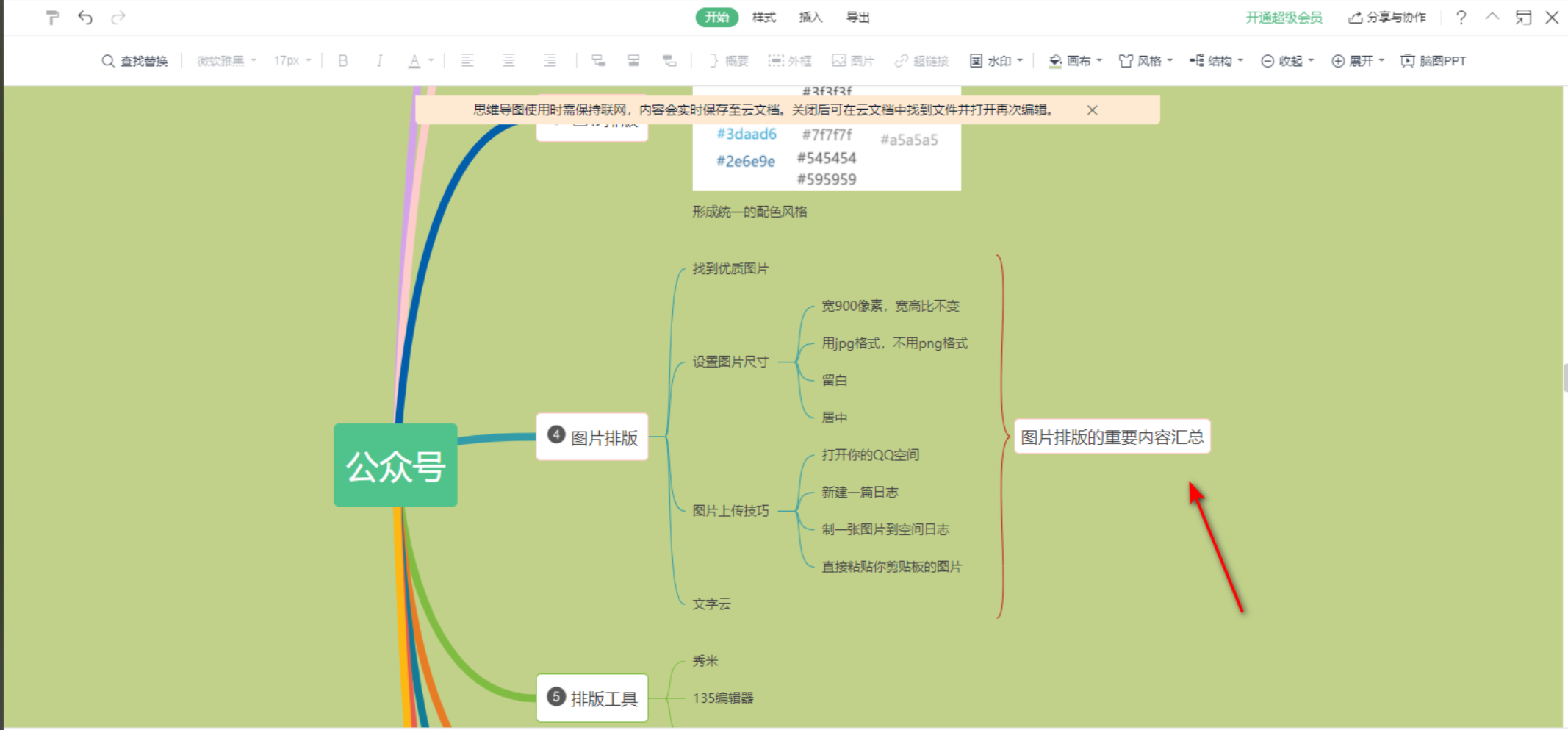Image resolution: width=1568 pixels, height=730 pixels.
Task: Select the 秀米 node
Action: click(705, 661)
